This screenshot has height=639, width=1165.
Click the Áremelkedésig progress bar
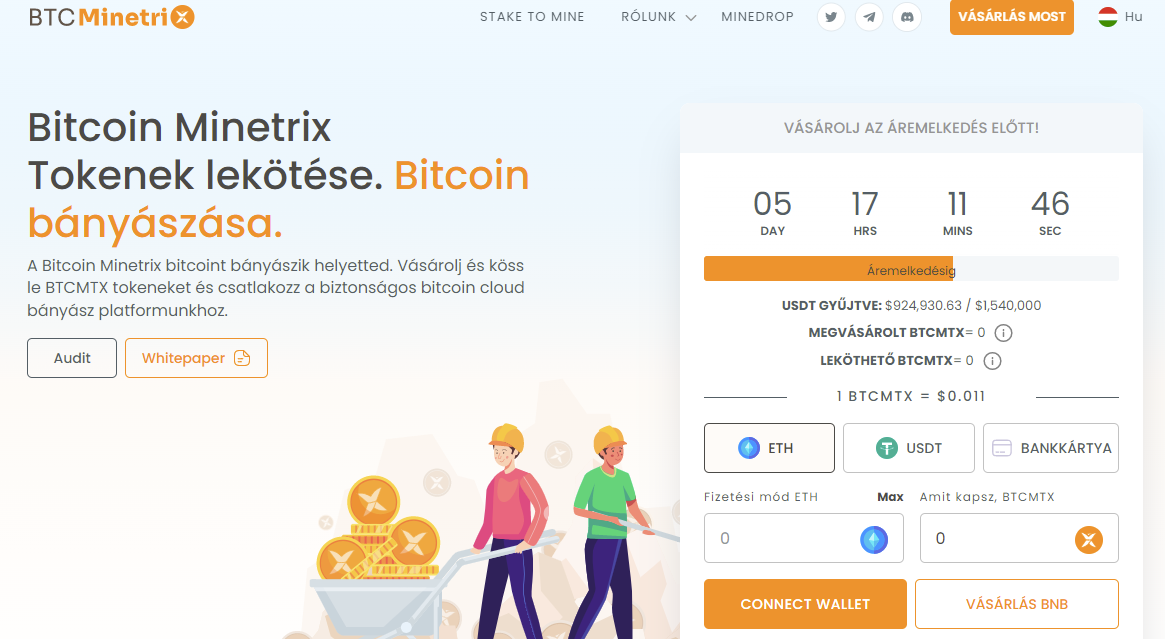911,269
